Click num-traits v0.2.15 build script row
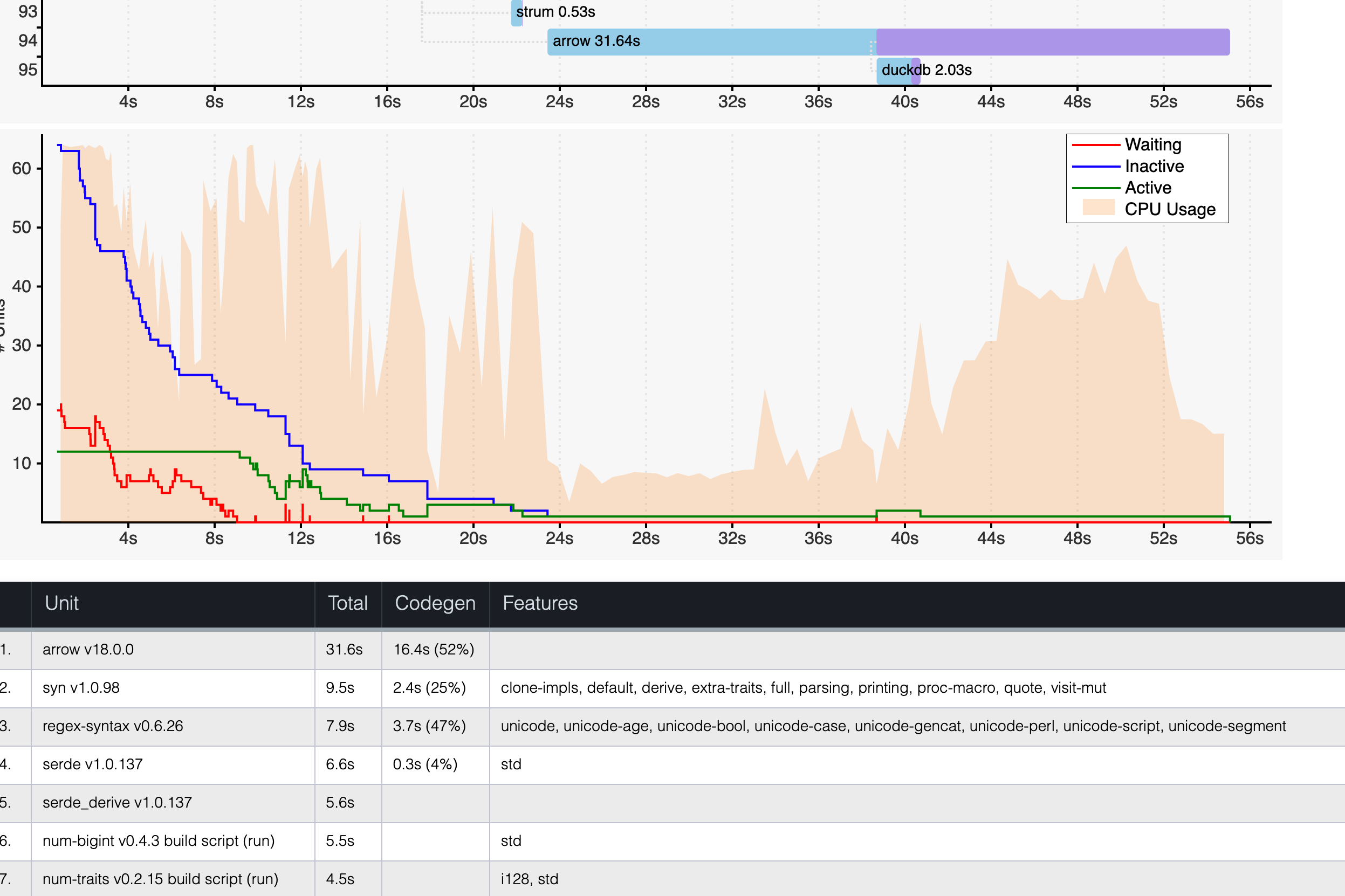The width and height of the screenshot is (1345, 896). pos(160,879)
